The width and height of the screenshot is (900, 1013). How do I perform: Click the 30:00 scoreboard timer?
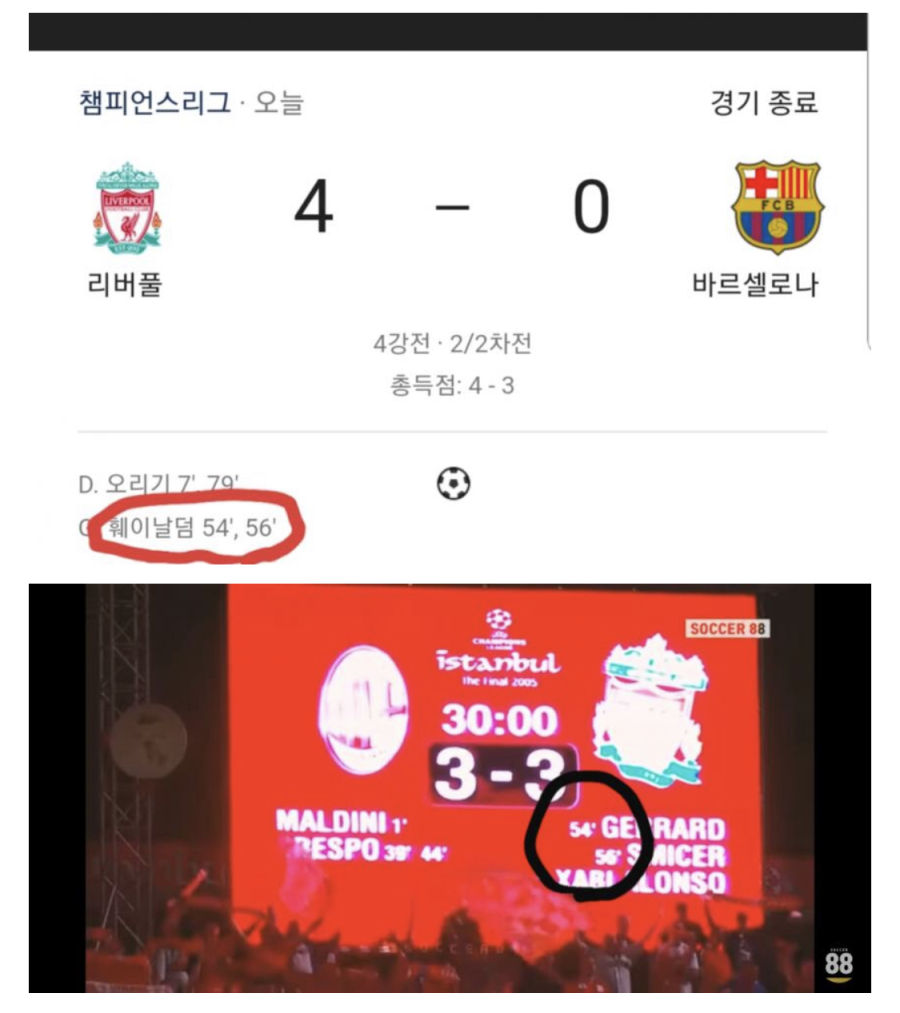point(499,720)
